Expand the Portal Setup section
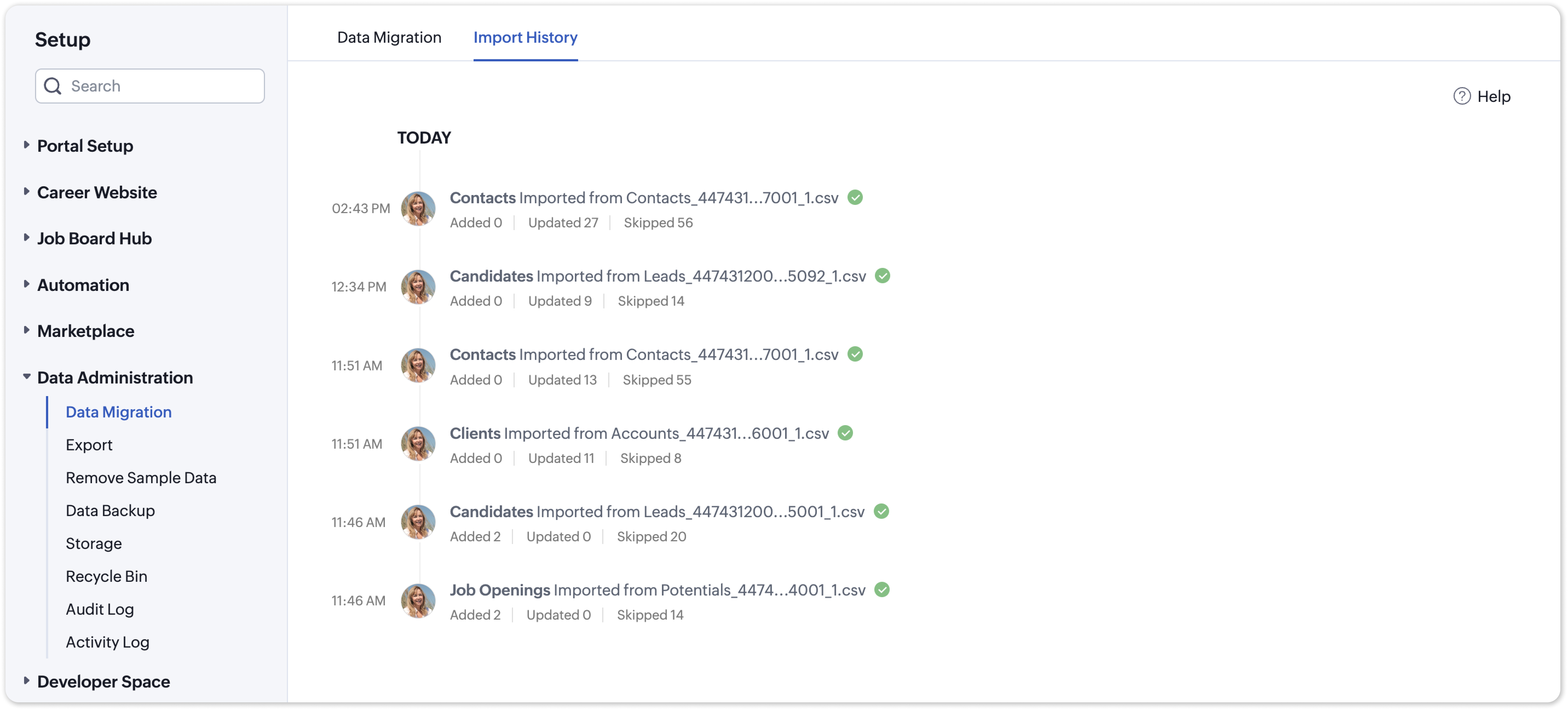The image size is (1568, 710). point(26,145)
